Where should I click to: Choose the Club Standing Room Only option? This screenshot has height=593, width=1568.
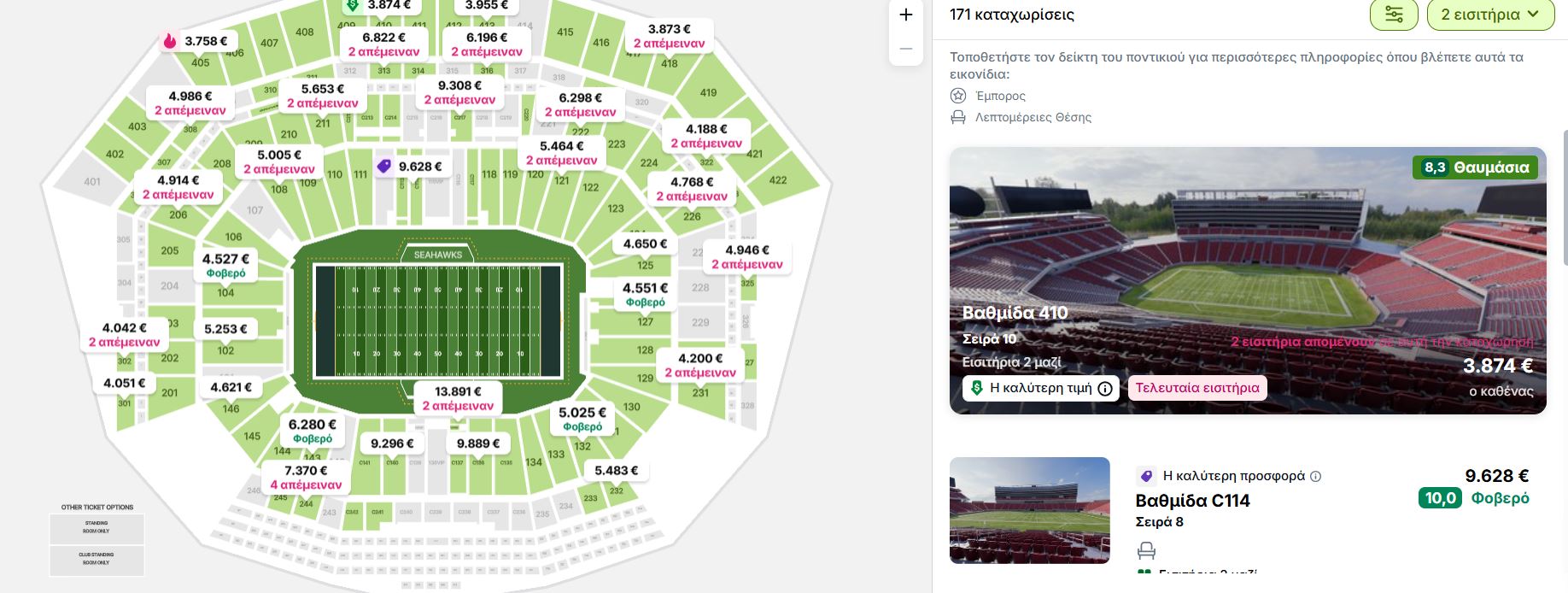click(97, 560)
